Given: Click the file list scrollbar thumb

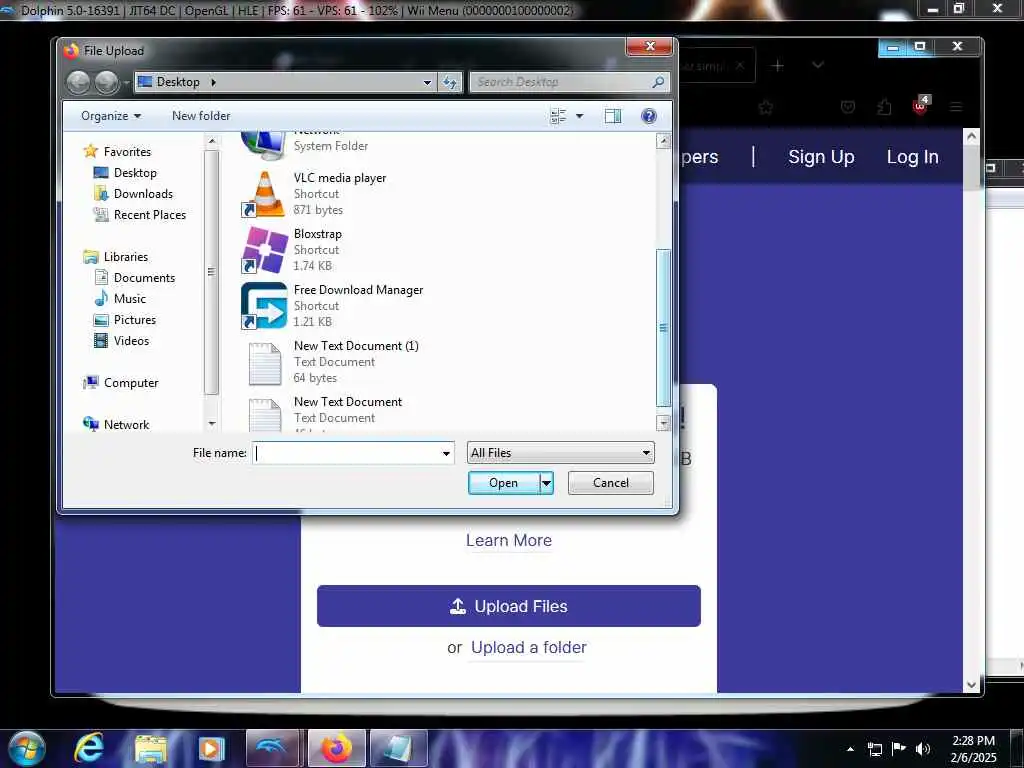Looking at the screenshot, I should click(663, 328).
